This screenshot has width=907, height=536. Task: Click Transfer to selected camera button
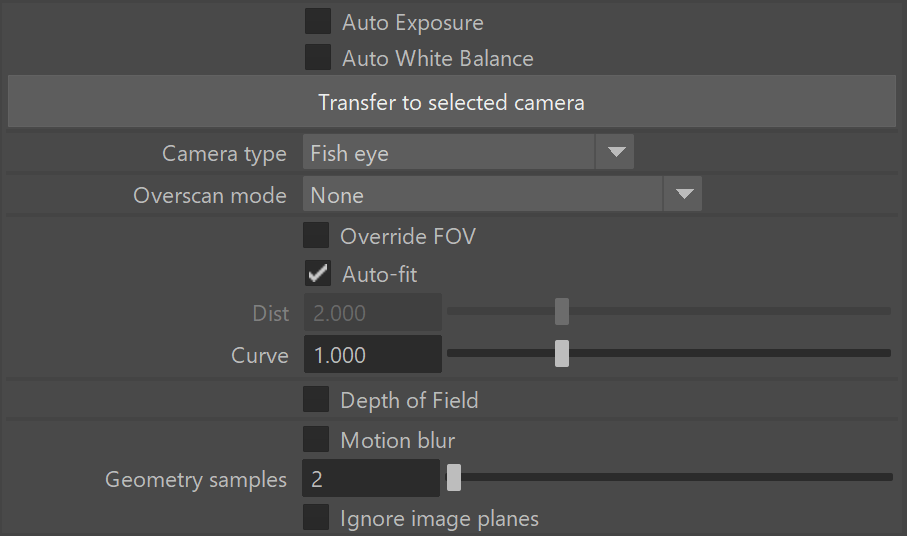click(x=452, y=101)
